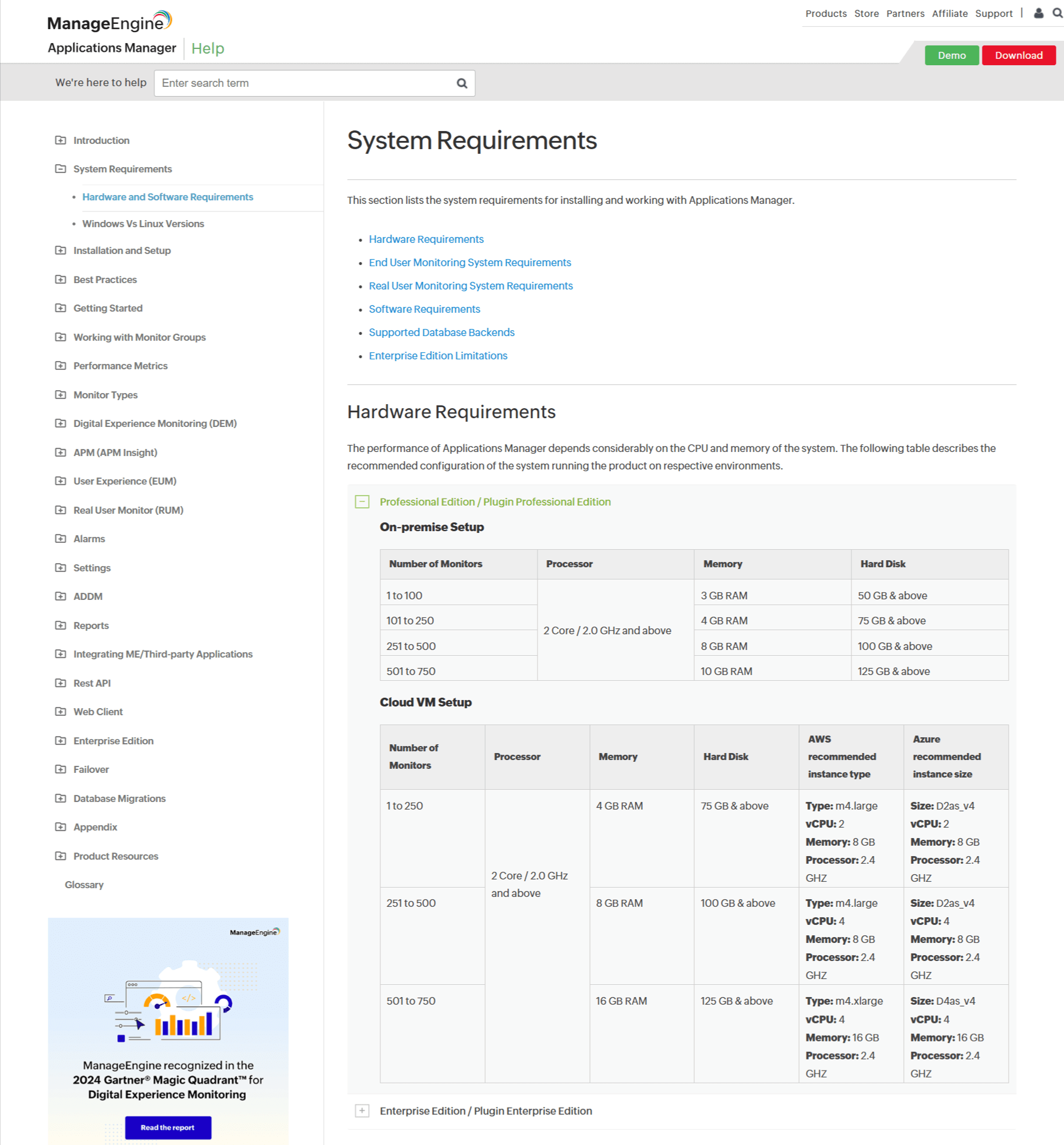Open the Glossary sidebar entry

[x=84, y=885]
